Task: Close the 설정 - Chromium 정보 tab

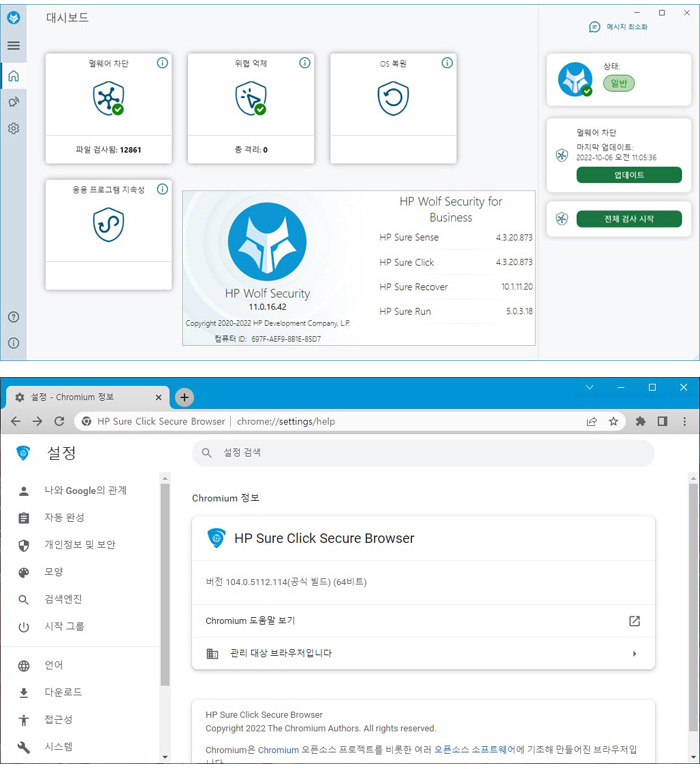Action: click(158, 398)
